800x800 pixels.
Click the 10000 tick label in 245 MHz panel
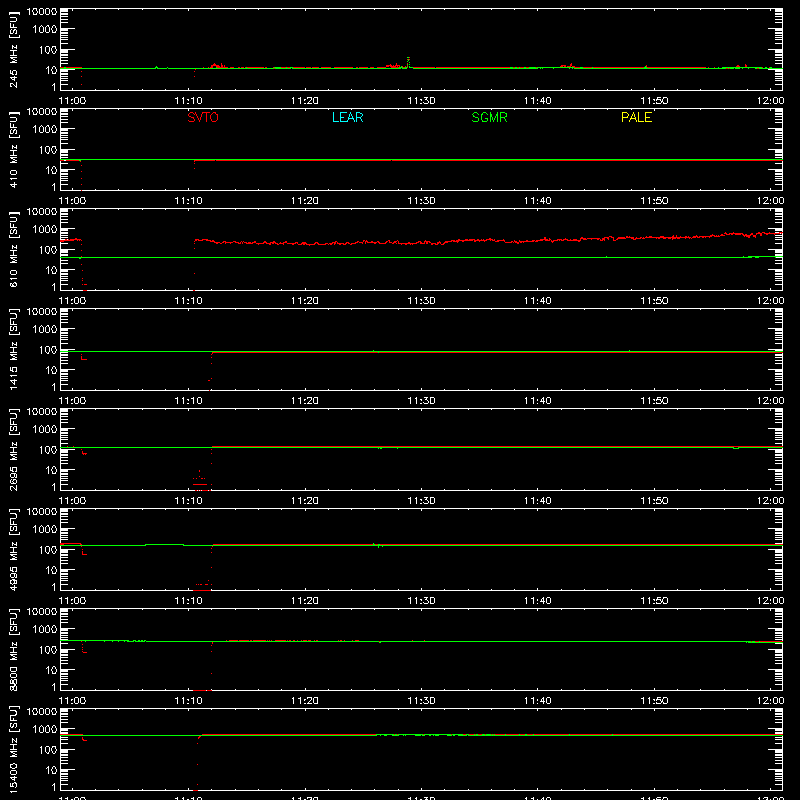point(42,12)
